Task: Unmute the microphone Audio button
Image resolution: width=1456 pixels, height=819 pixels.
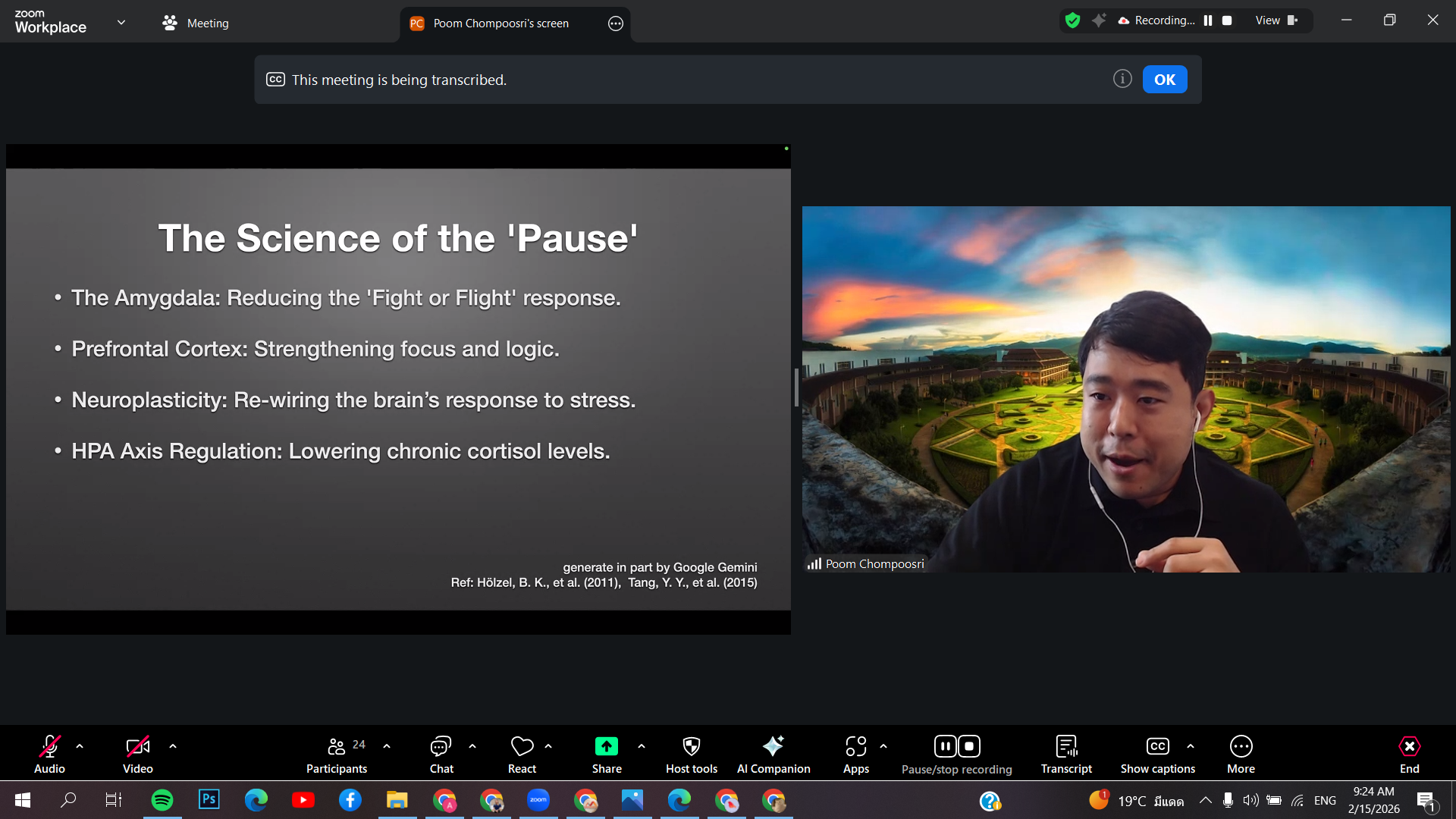Action: pos(49,754)
